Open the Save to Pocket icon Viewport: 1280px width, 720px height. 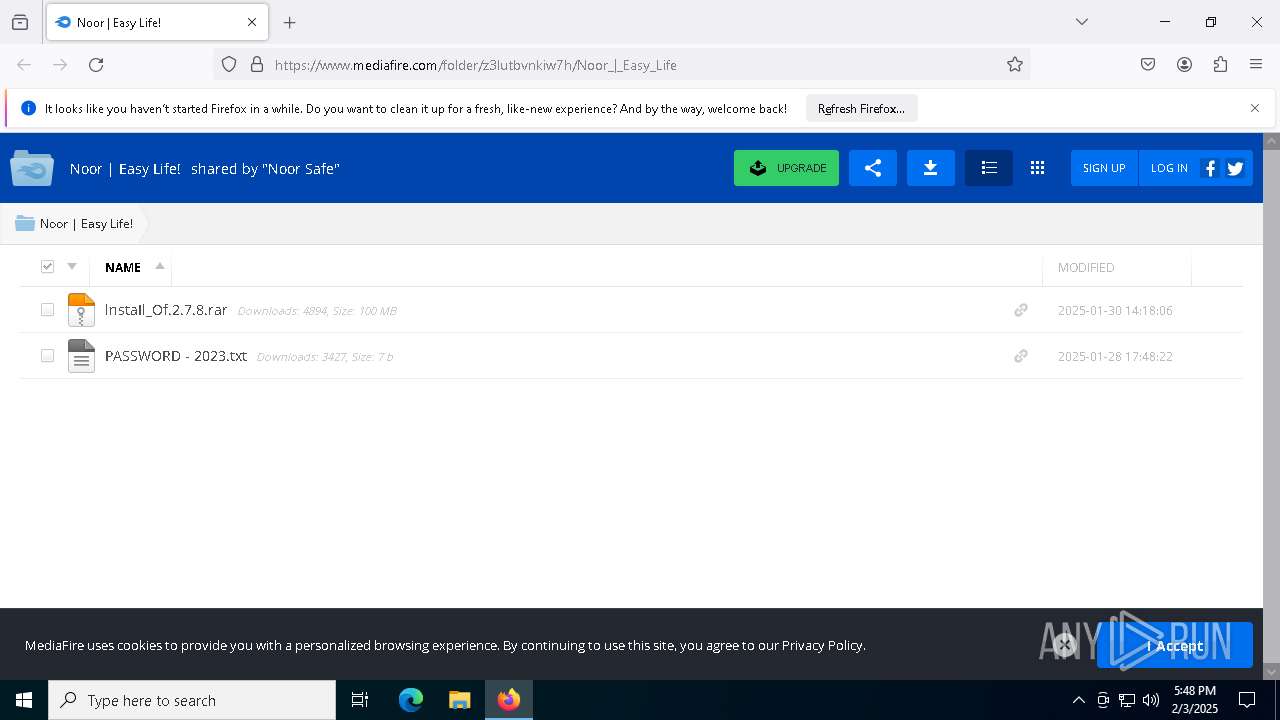tap(1148, 65)
